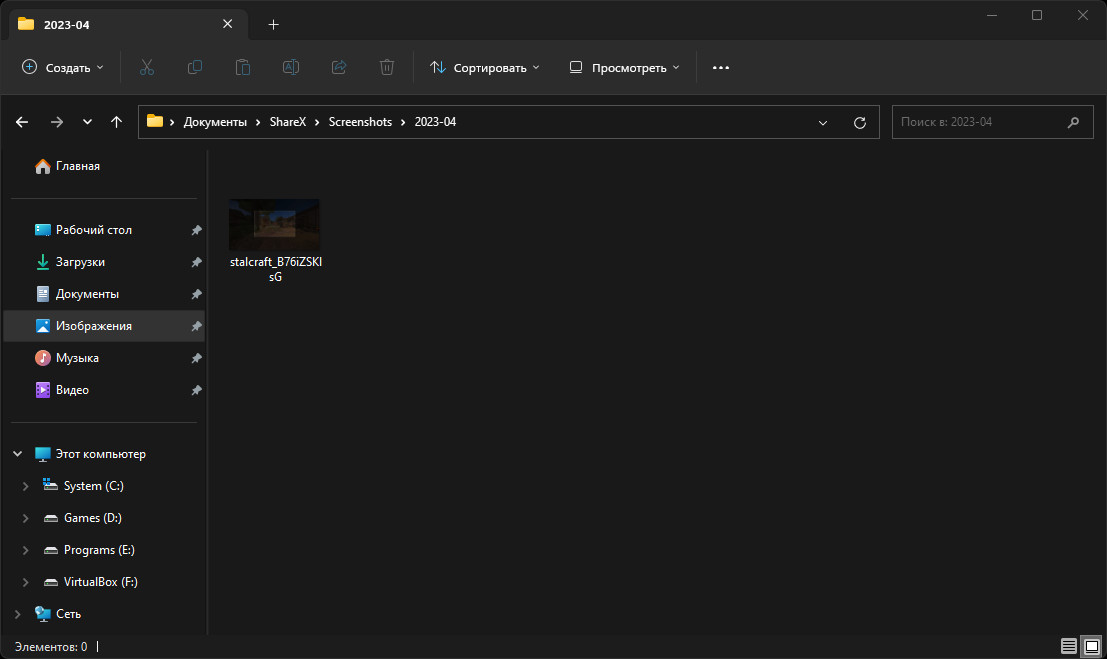Screen dimensions: 1107x659
Task: Click the Создать new item button
Action: (x=62, y=67)
